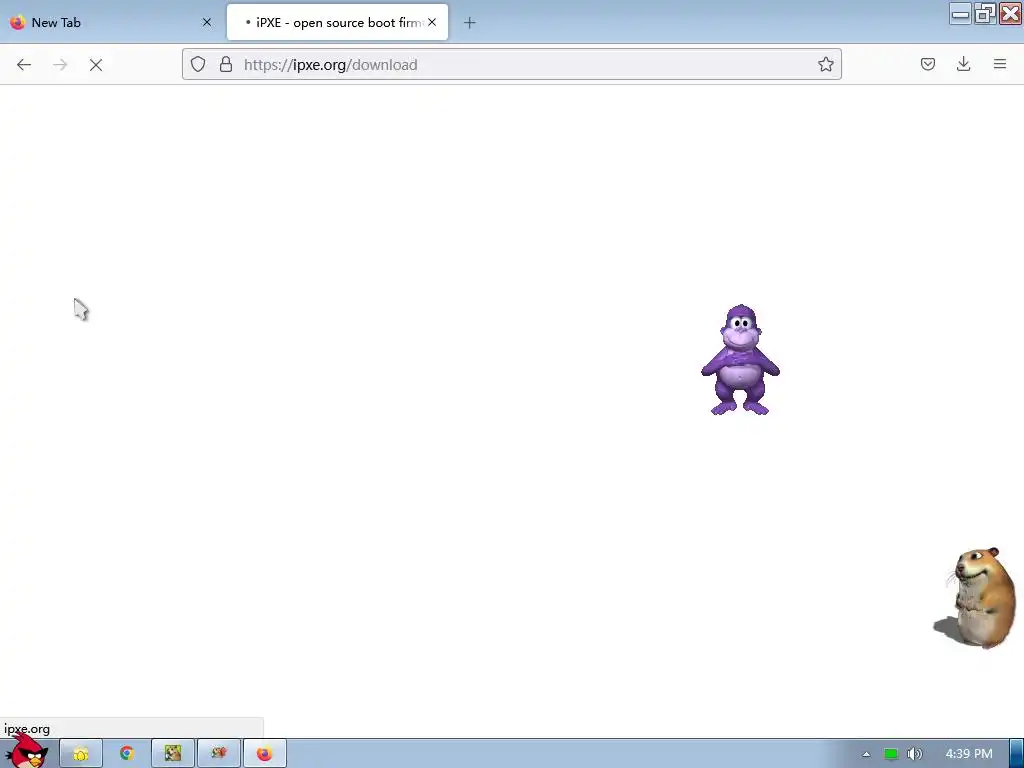Image resolution: width=1024 pixels, height=768 pixels.
Task: Click the forward navigation arrow
Action: (60, 65)
